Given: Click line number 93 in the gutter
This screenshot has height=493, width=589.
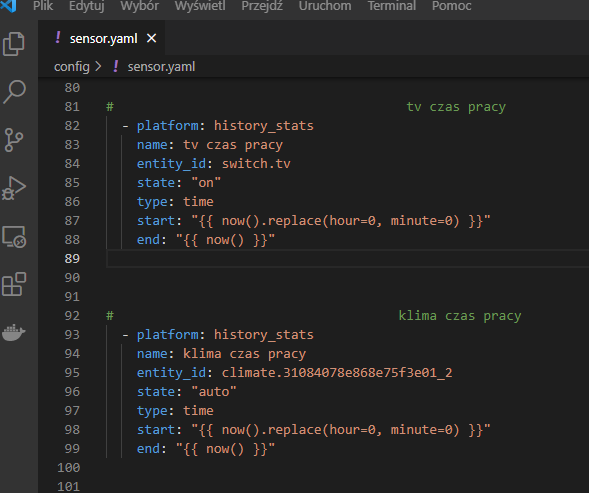Looking at the screenshot, I should [x=72, y=334].
